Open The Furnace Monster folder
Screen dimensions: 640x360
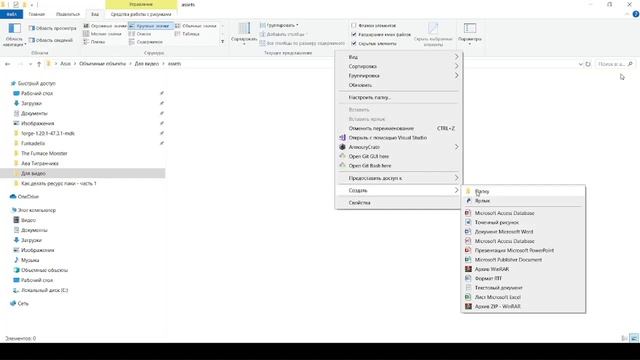(44, 153)
